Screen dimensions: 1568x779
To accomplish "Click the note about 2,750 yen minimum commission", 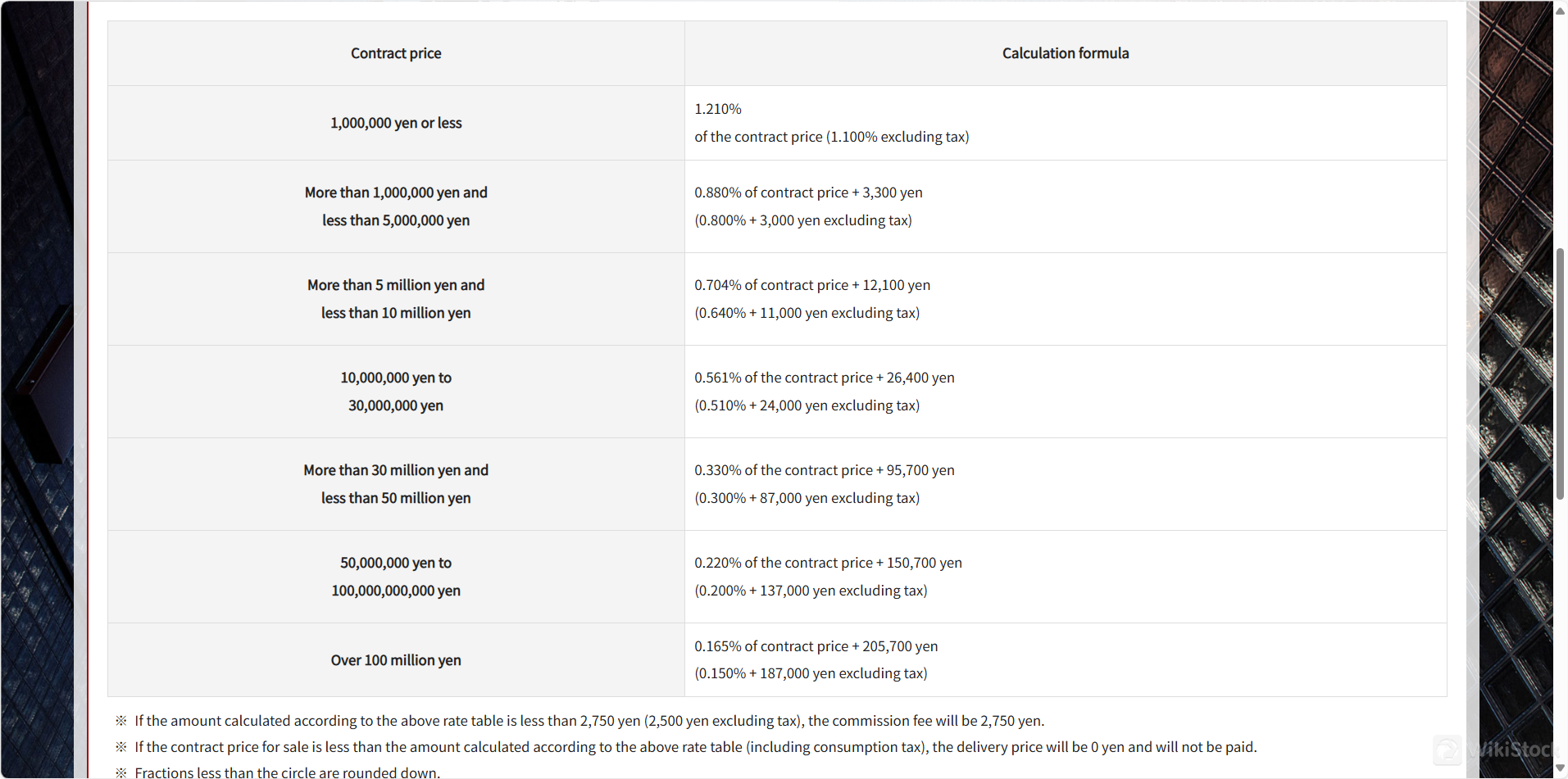I will click(589, 721).
